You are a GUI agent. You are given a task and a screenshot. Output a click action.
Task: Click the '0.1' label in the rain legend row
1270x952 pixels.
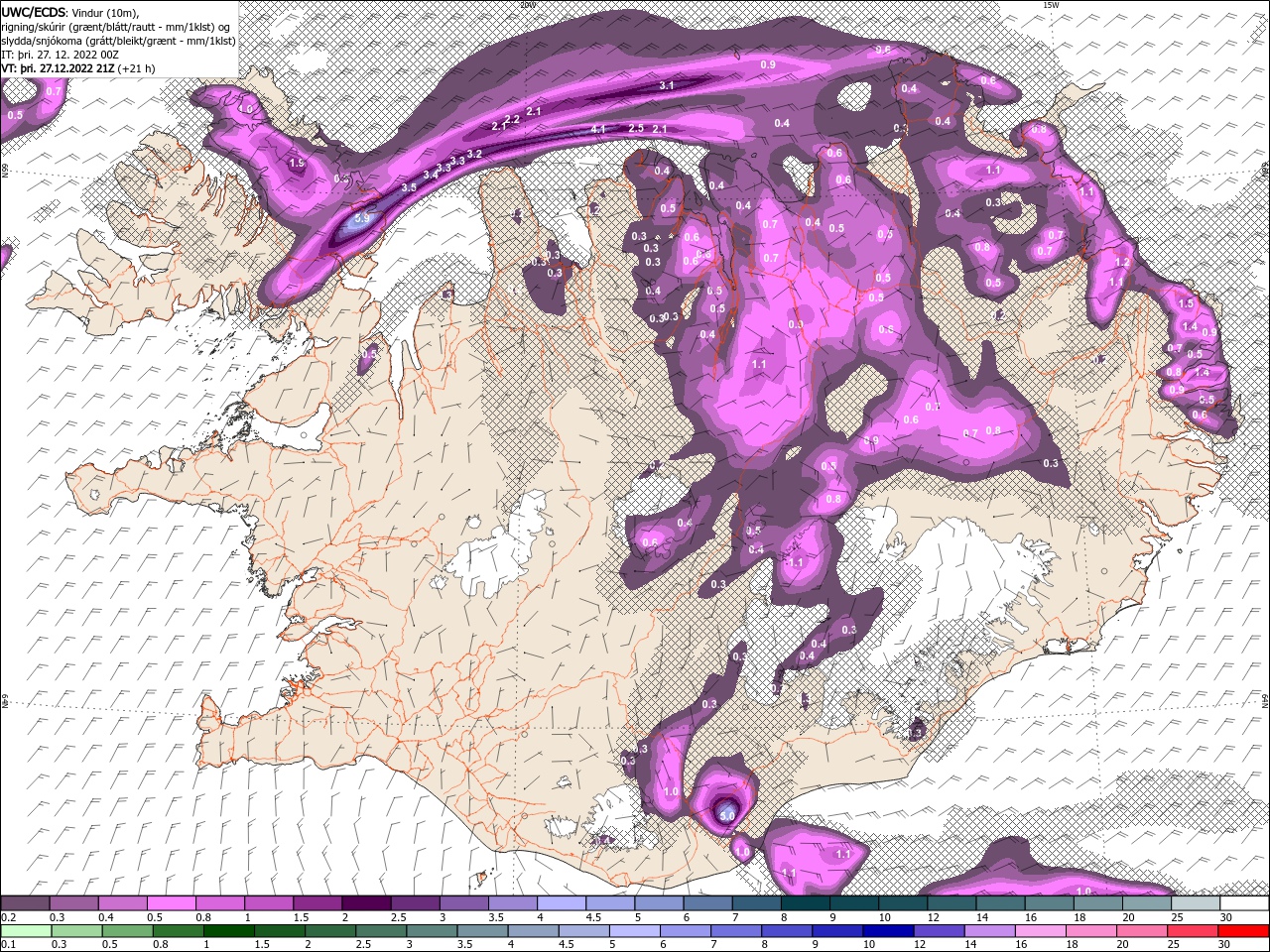[8, 944]
